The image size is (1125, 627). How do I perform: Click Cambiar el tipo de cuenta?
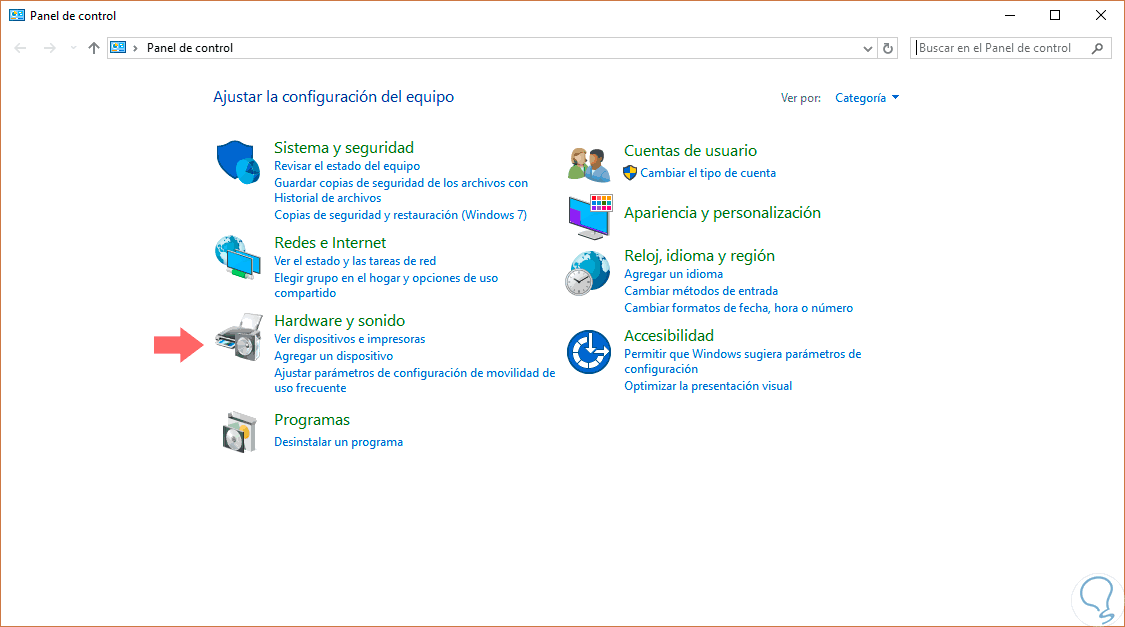[707, 173]
